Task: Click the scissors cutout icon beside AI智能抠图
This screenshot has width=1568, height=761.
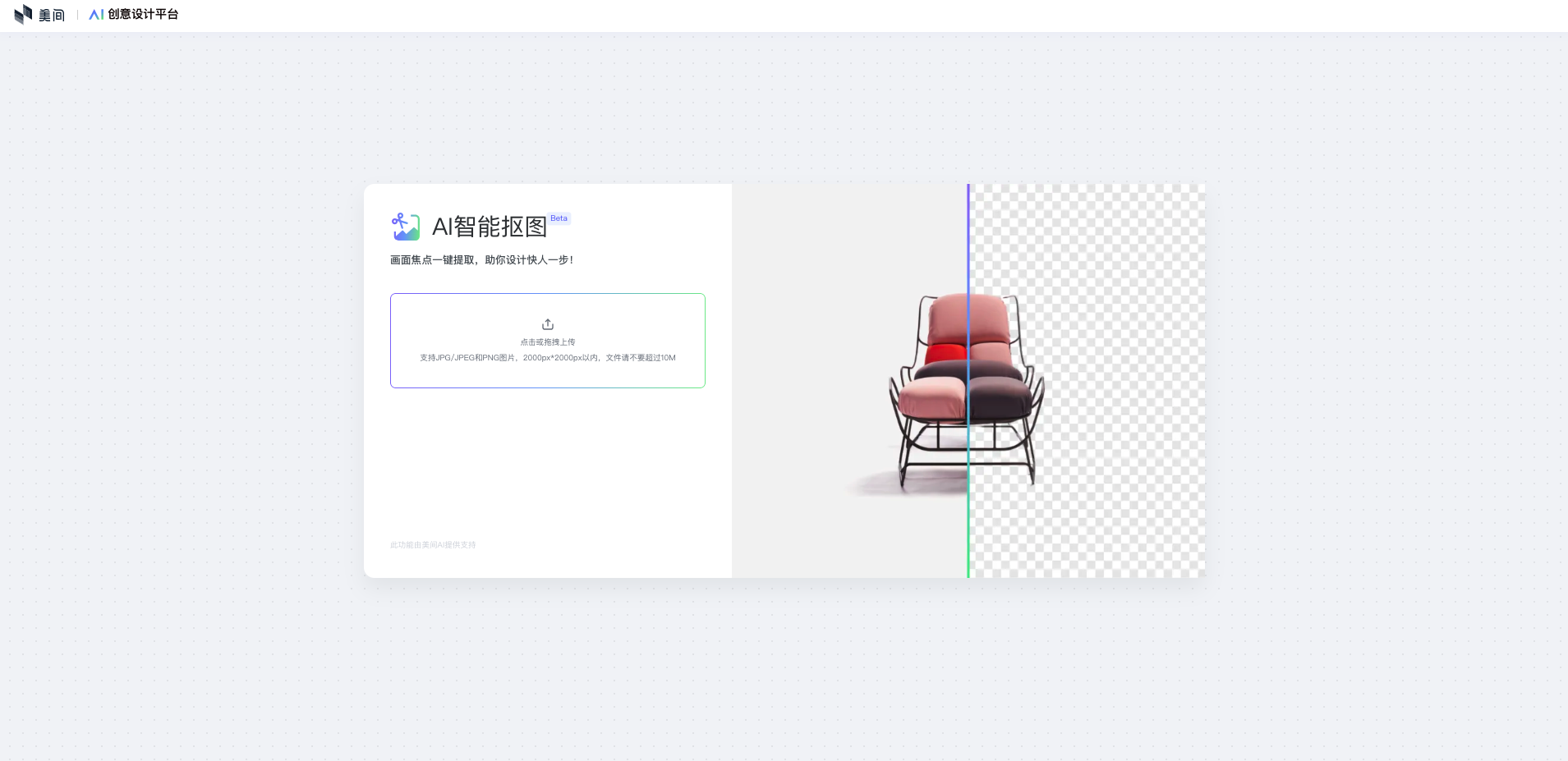Action: tap(404, 227)
